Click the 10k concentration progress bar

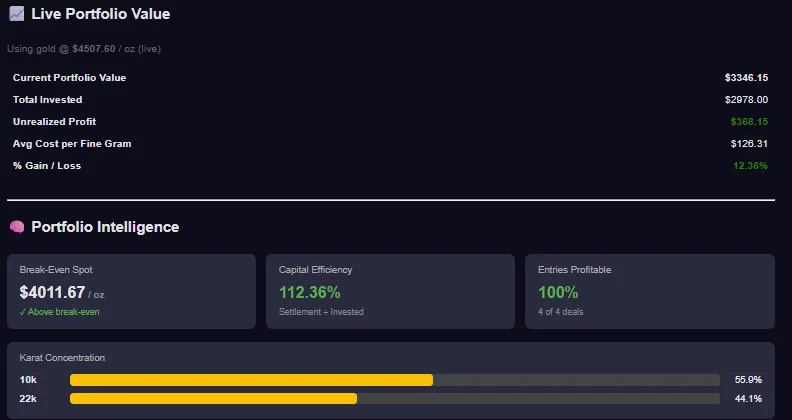[395, 380]
